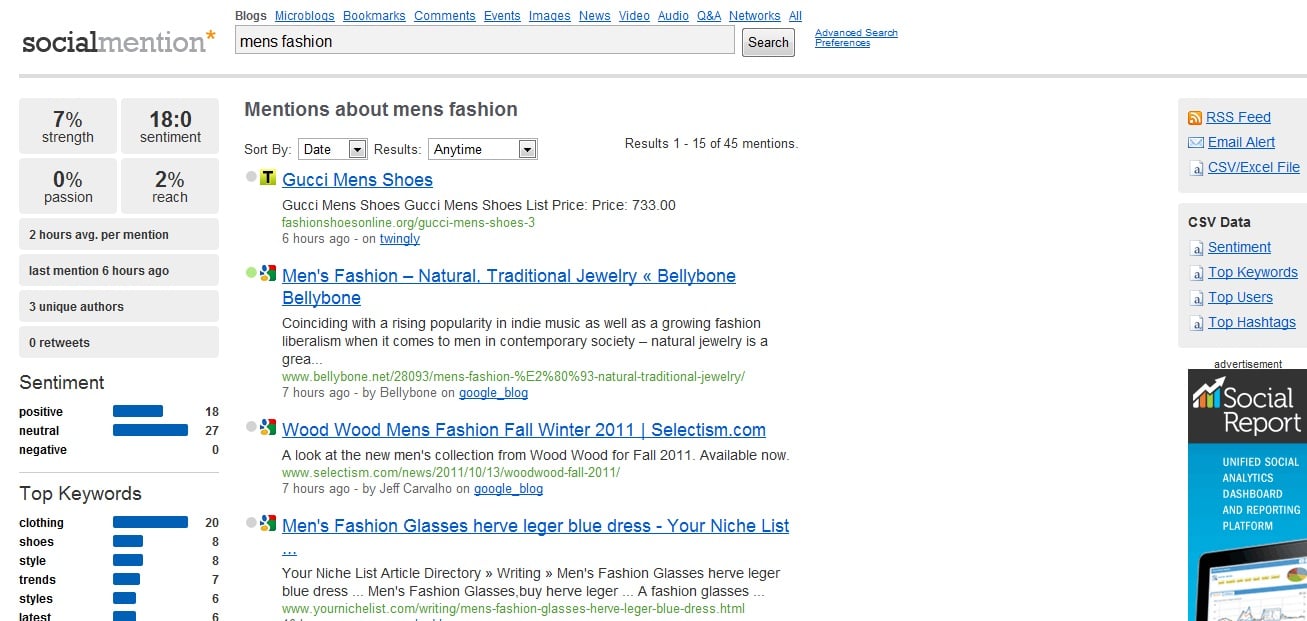
Task: Download the Sentiment CSV data
Action: click(x=1239, y=247)
